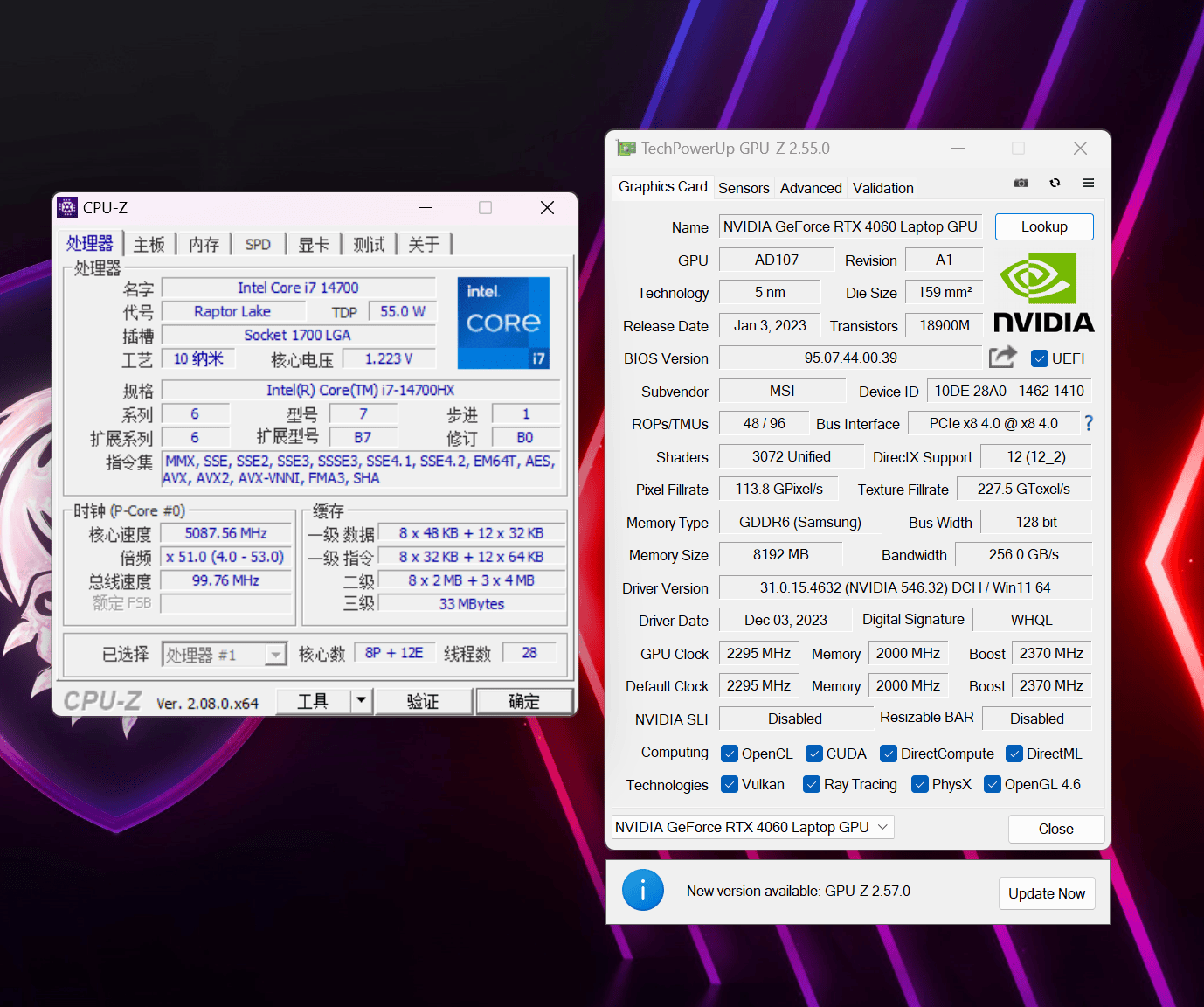Click the Update Now button
Image resolution: width=1204 pixels, height=1007 pixels.
1047,892
